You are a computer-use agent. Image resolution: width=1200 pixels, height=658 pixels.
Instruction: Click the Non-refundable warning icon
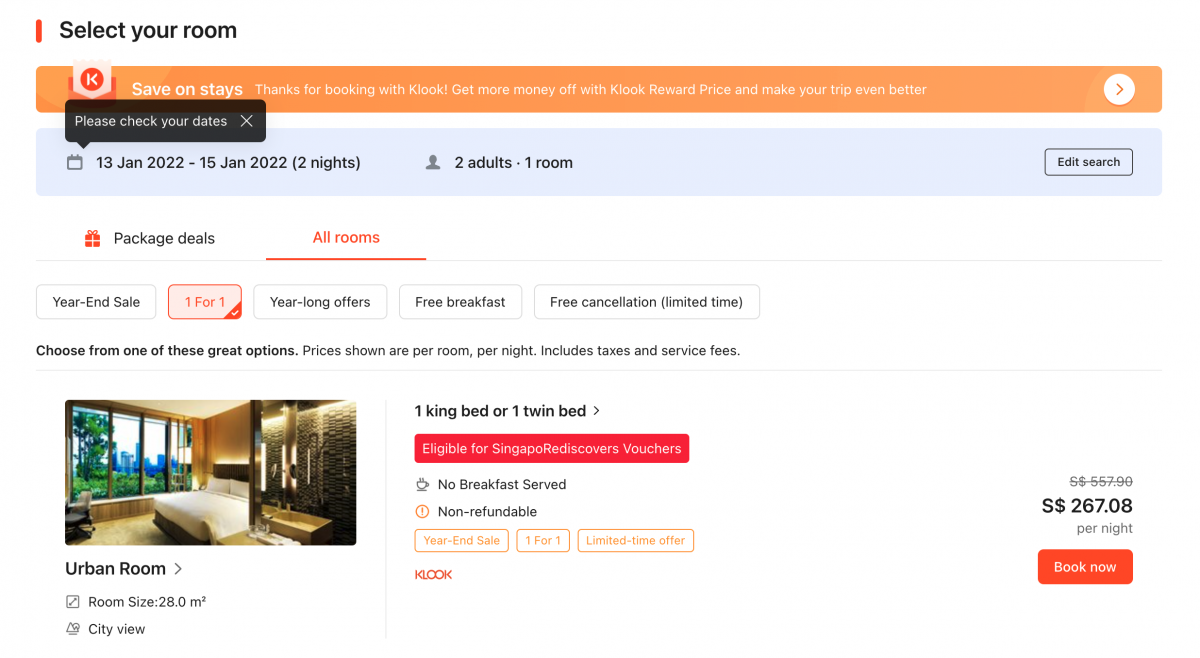pos(422,512)
